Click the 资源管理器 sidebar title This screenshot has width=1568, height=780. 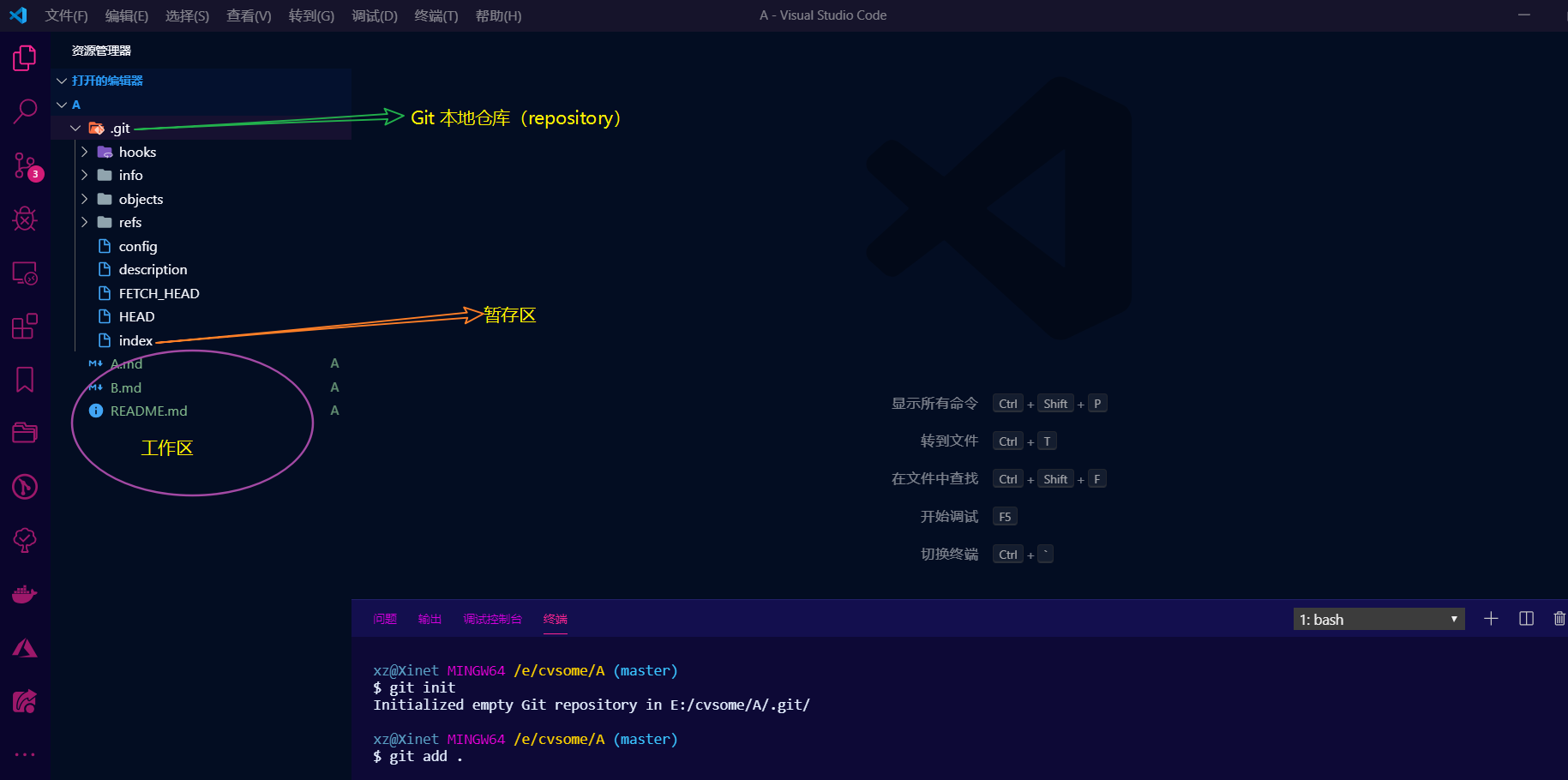pos(101,51)
